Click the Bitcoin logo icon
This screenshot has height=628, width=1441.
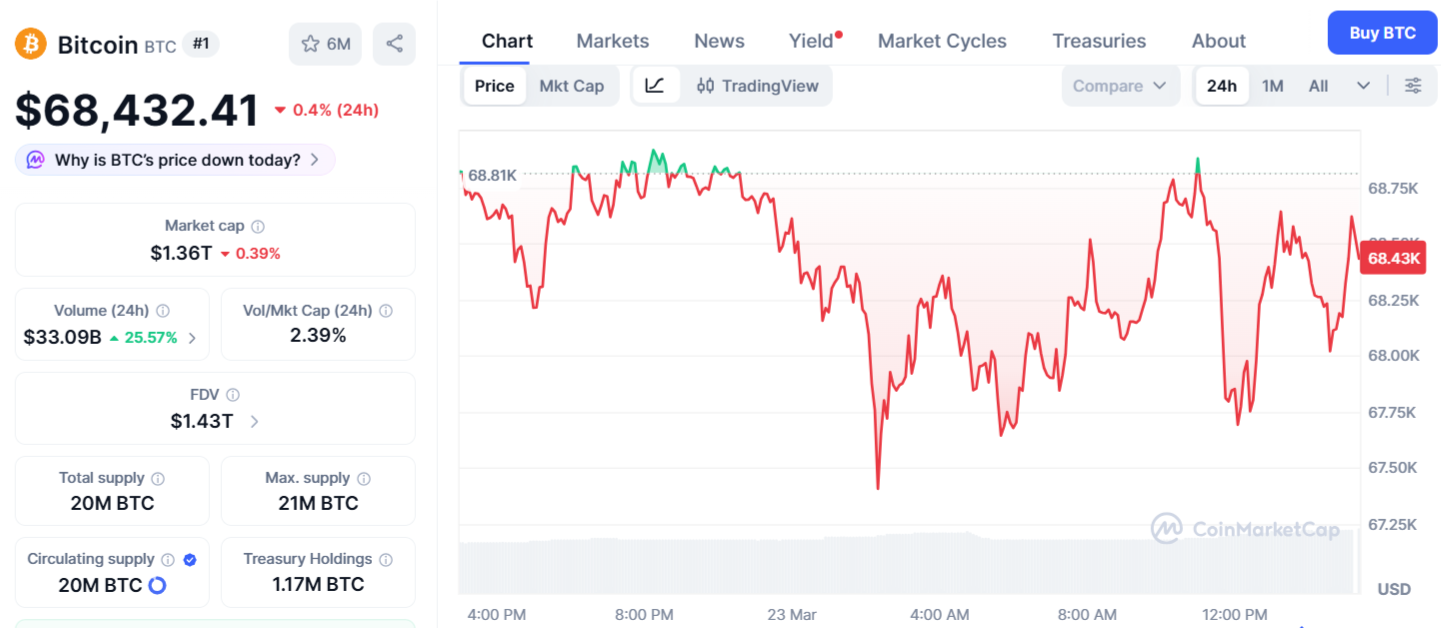[x=29, y=43]
